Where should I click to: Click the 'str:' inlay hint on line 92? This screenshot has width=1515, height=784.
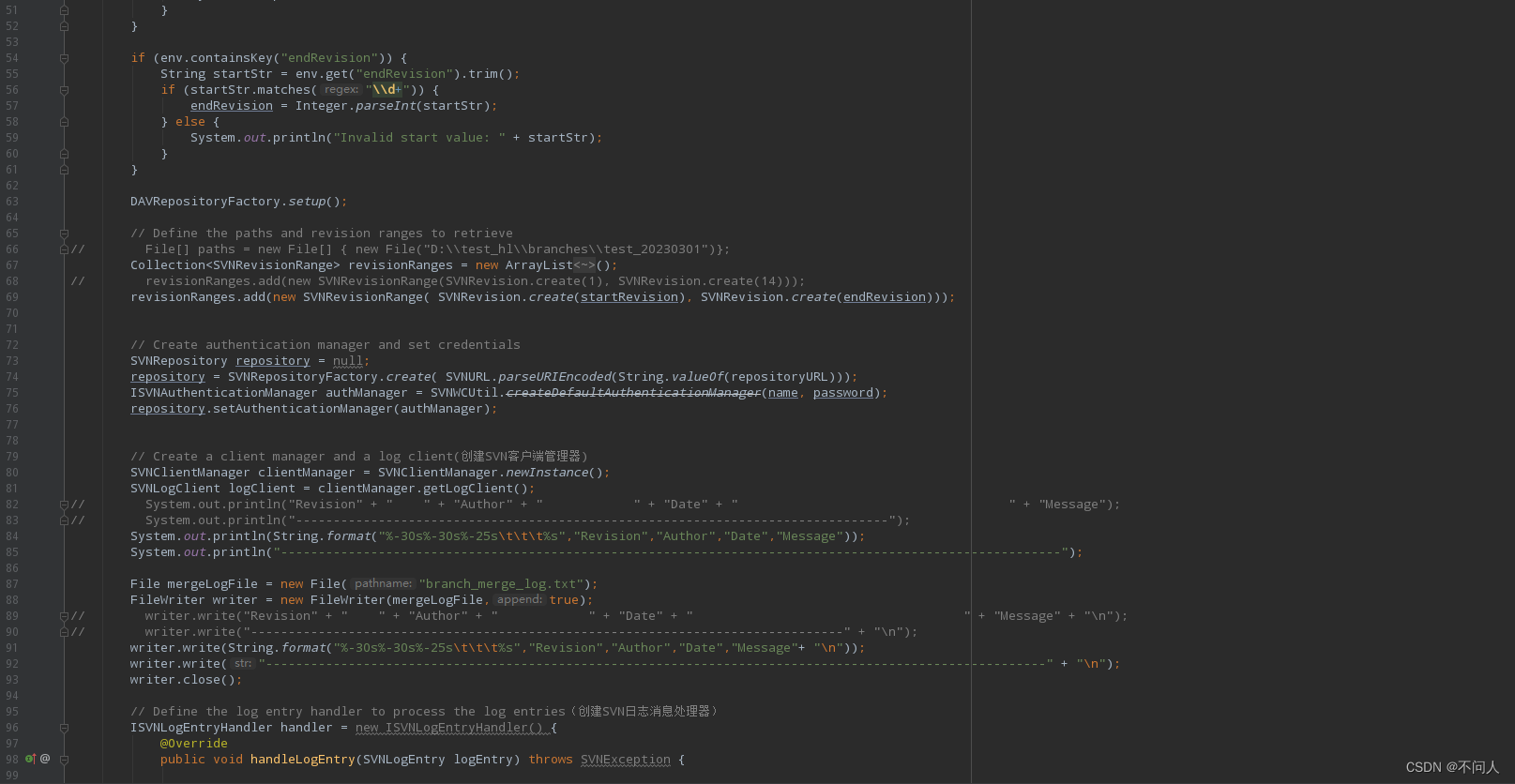(243, 664)
